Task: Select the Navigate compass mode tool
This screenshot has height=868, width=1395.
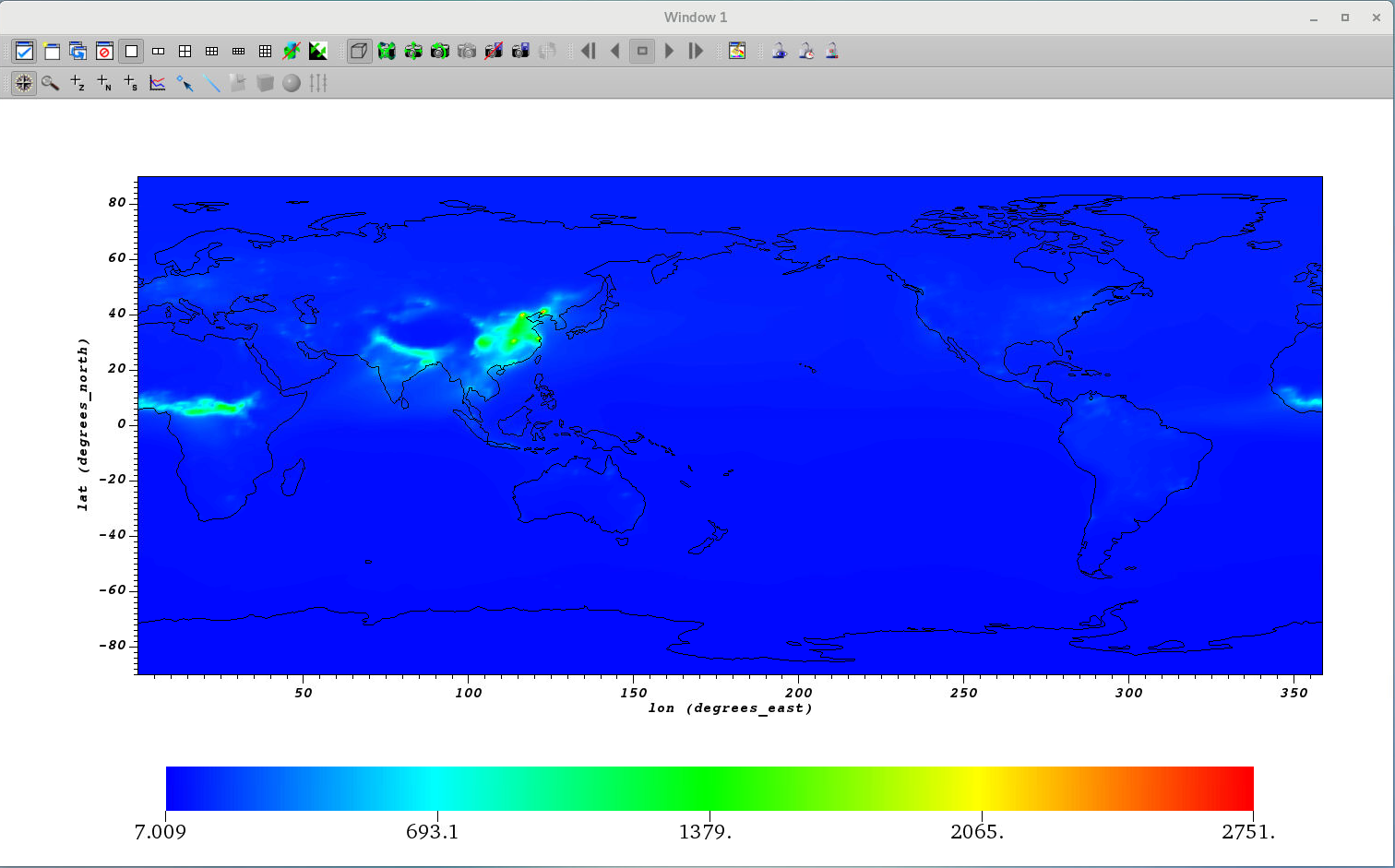Action: [24, 83]
